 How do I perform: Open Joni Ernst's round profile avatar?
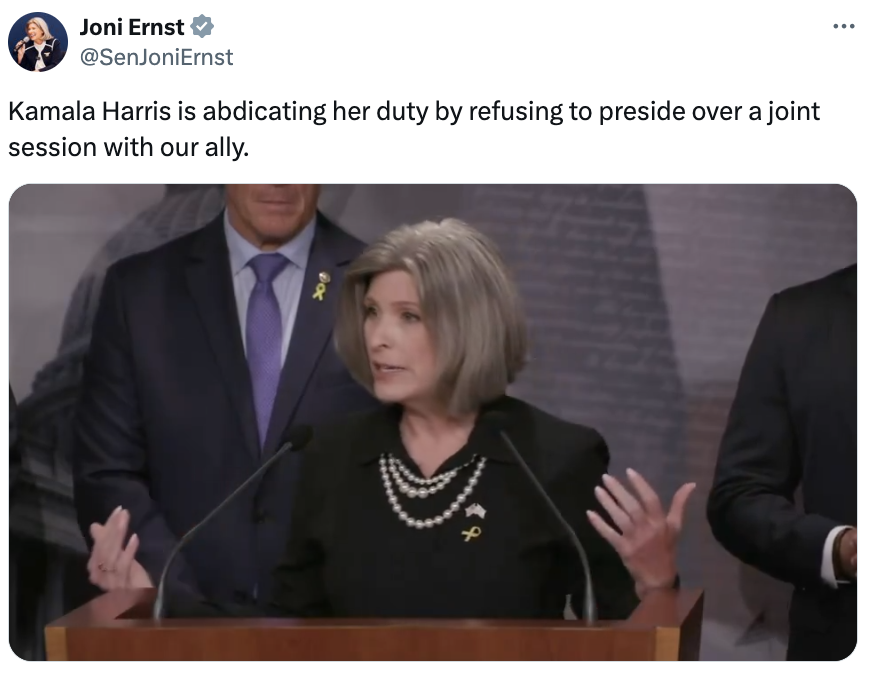pyautogui.click(x=38, y=42)
